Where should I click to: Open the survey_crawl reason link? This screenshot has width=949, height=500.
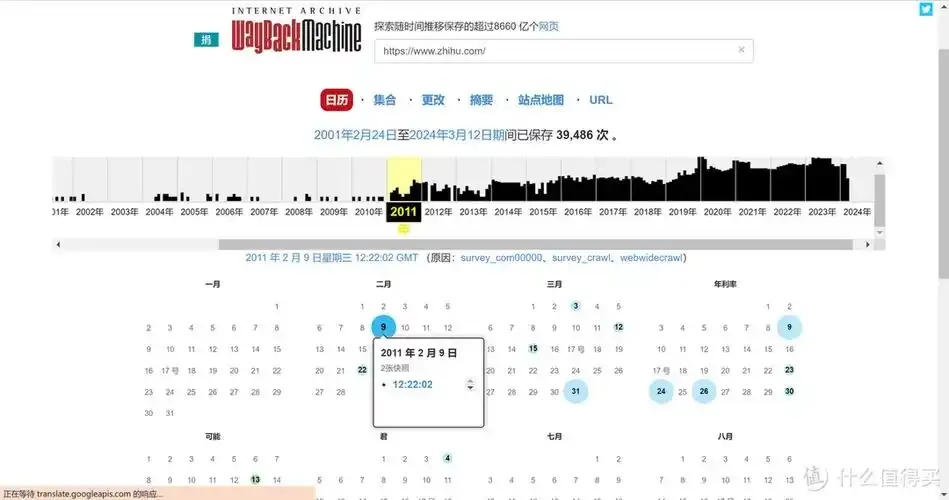coord(581,258)
